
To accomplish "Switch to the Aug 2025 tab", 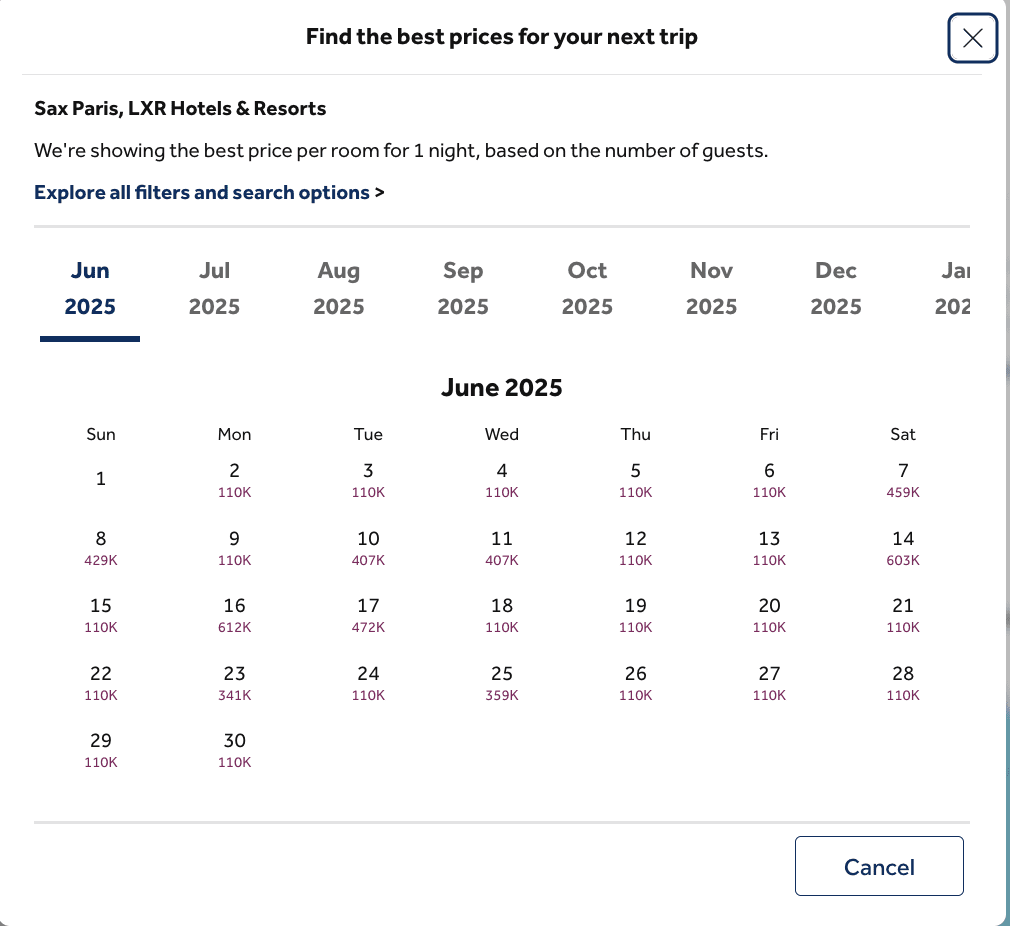I will coord(338,288).
